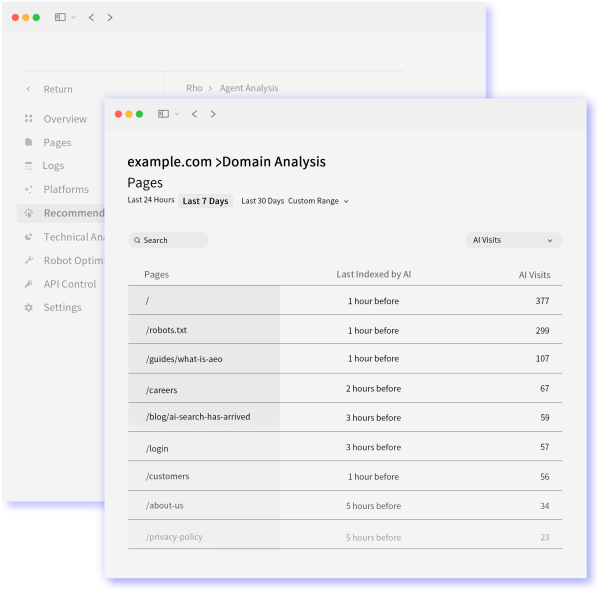Click the Logs icon in sidebar

(x=29, y=166)
